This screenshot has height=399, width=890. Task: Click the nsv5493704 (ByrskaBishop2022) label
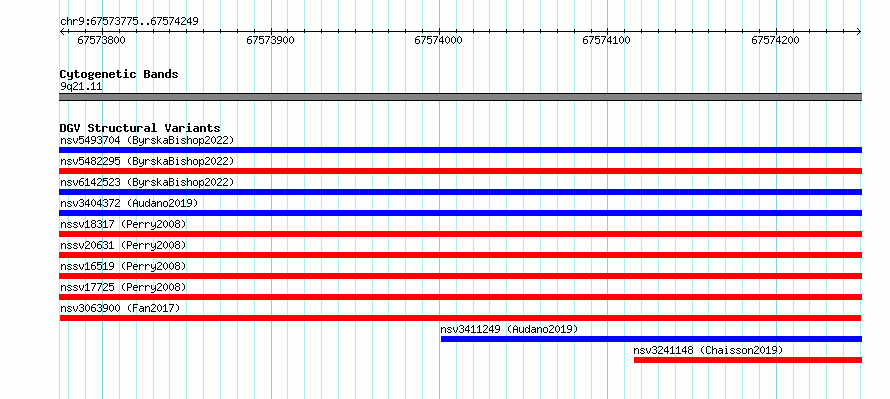pyautogui.click(x=147, y=140)
